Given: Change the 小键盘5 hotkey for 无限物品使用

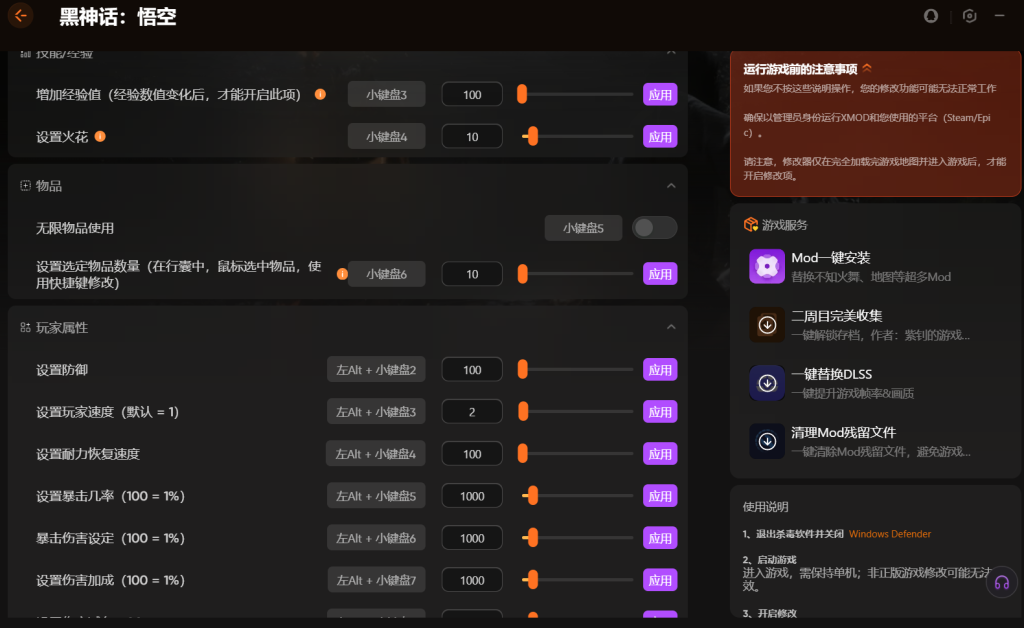Looking at the screenshot, I should pyautogui.click(x=583, y=228).
